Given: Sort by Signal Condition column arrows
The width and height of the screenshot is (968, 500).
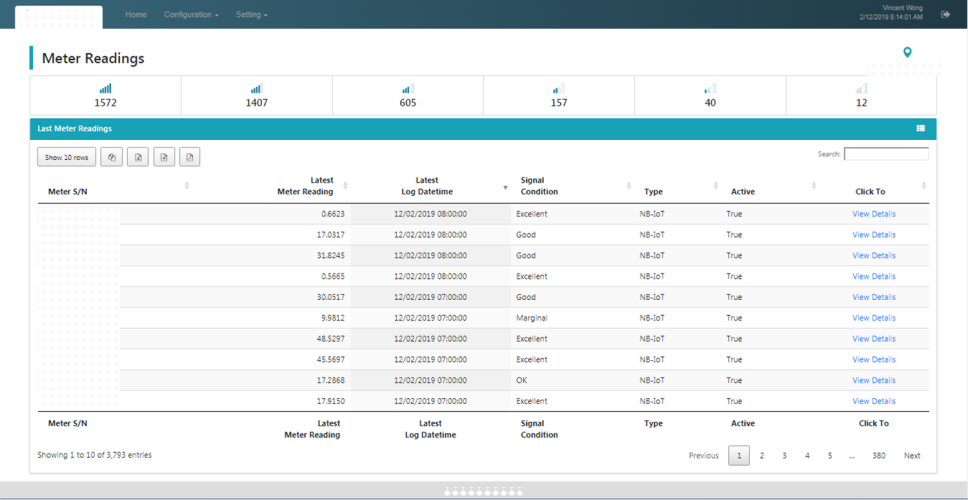Looking at the screenshot, I should (x=629, y=186).
